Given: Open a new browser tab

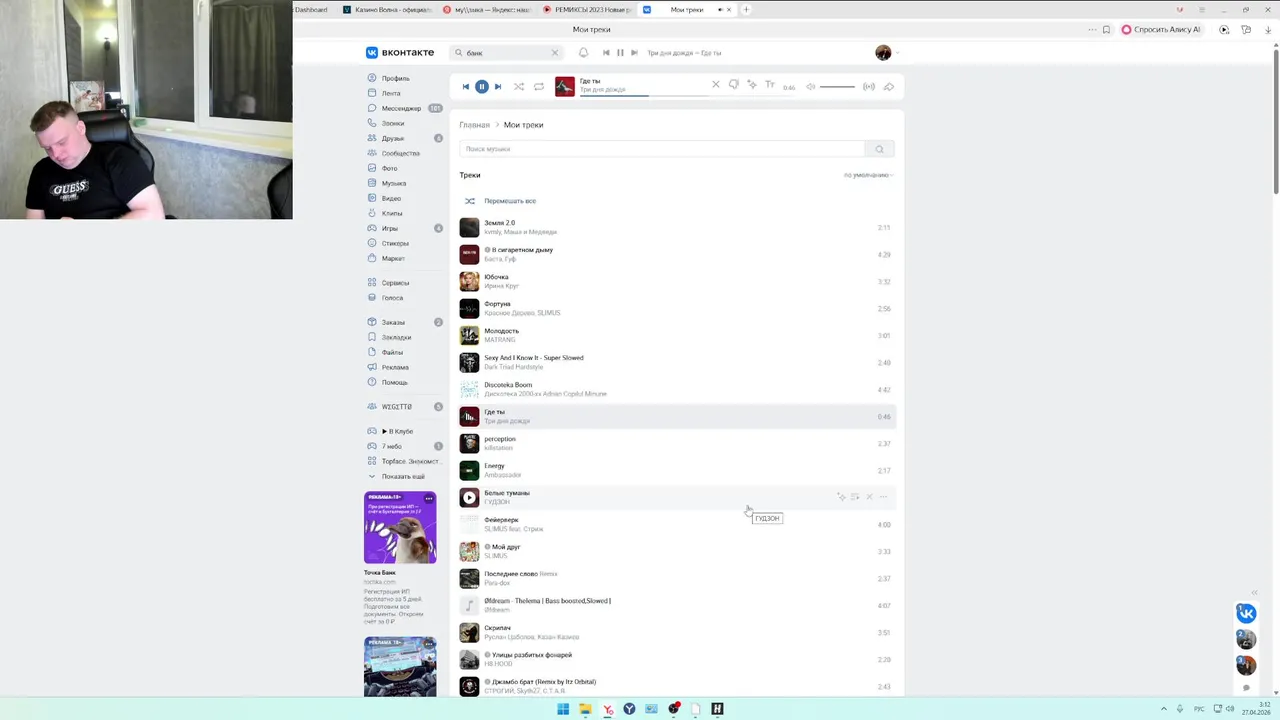Looking at the screenshot, I should pyautogui.click(x=746, y=10).
